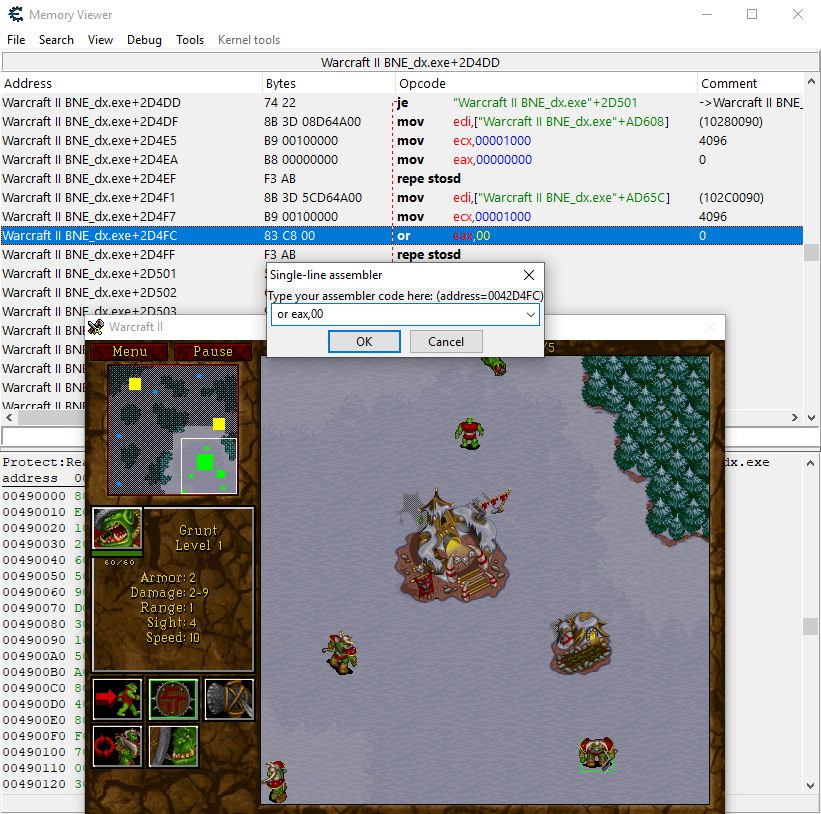Viewport: 821px width, 814px height.
Task: Select the peon left of the farm
Action: 341,652
